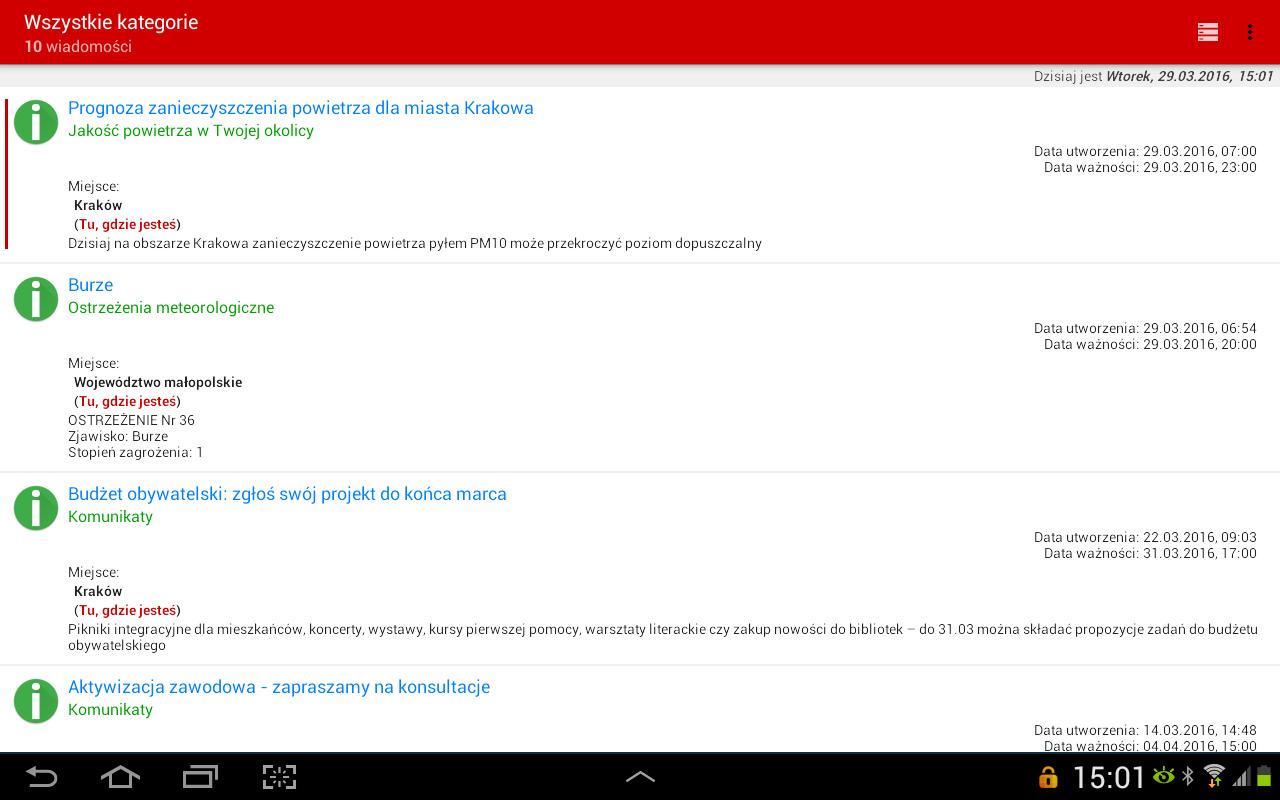Open the Burze warning message
The image size is (1280, 800).
(90, 285)
